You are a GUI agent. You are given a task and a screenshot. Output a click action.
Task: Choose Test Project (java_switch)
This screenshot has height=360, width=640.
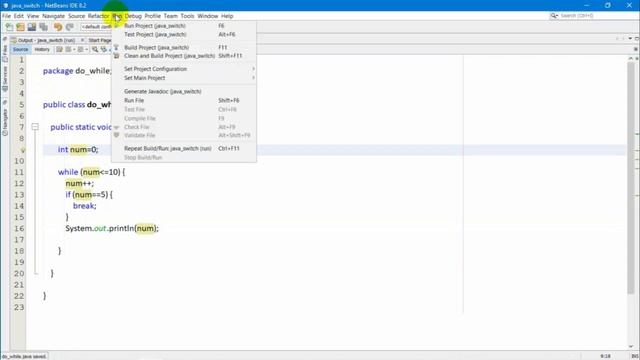point(184,35)
